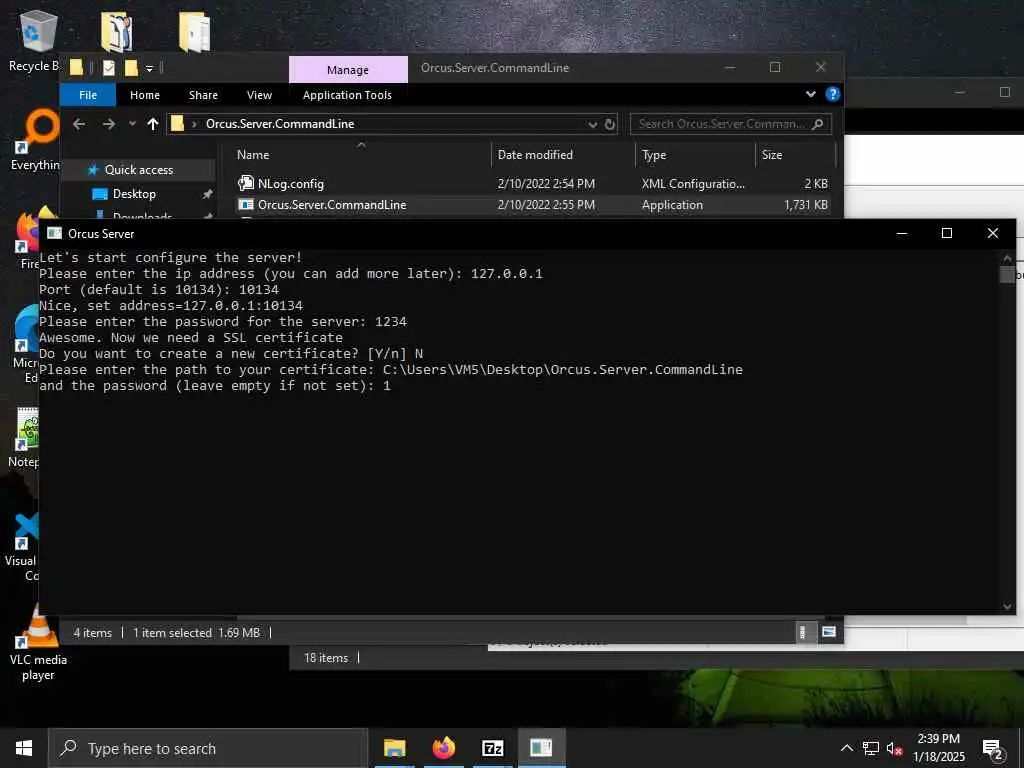Viewport: 1024px width, 768px height.
Task: Select the Manage contextual tab
Action: 348,69
